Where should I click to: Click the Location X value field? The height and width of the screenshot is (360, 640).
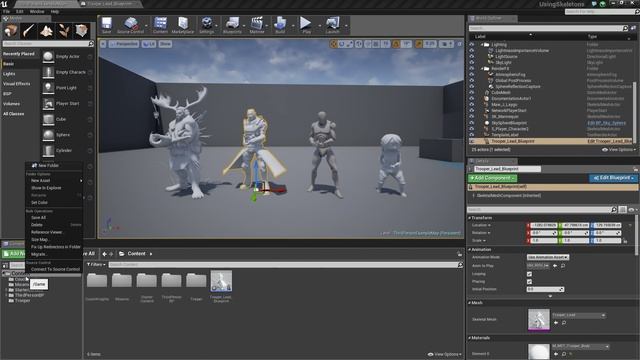(543, 225)
